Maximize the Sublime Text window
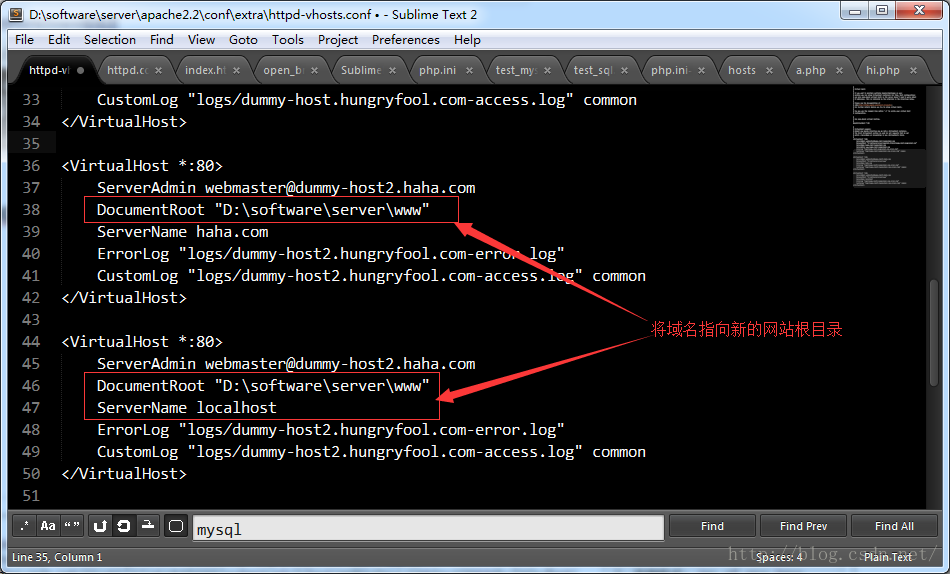 click(x=882, y=11)
